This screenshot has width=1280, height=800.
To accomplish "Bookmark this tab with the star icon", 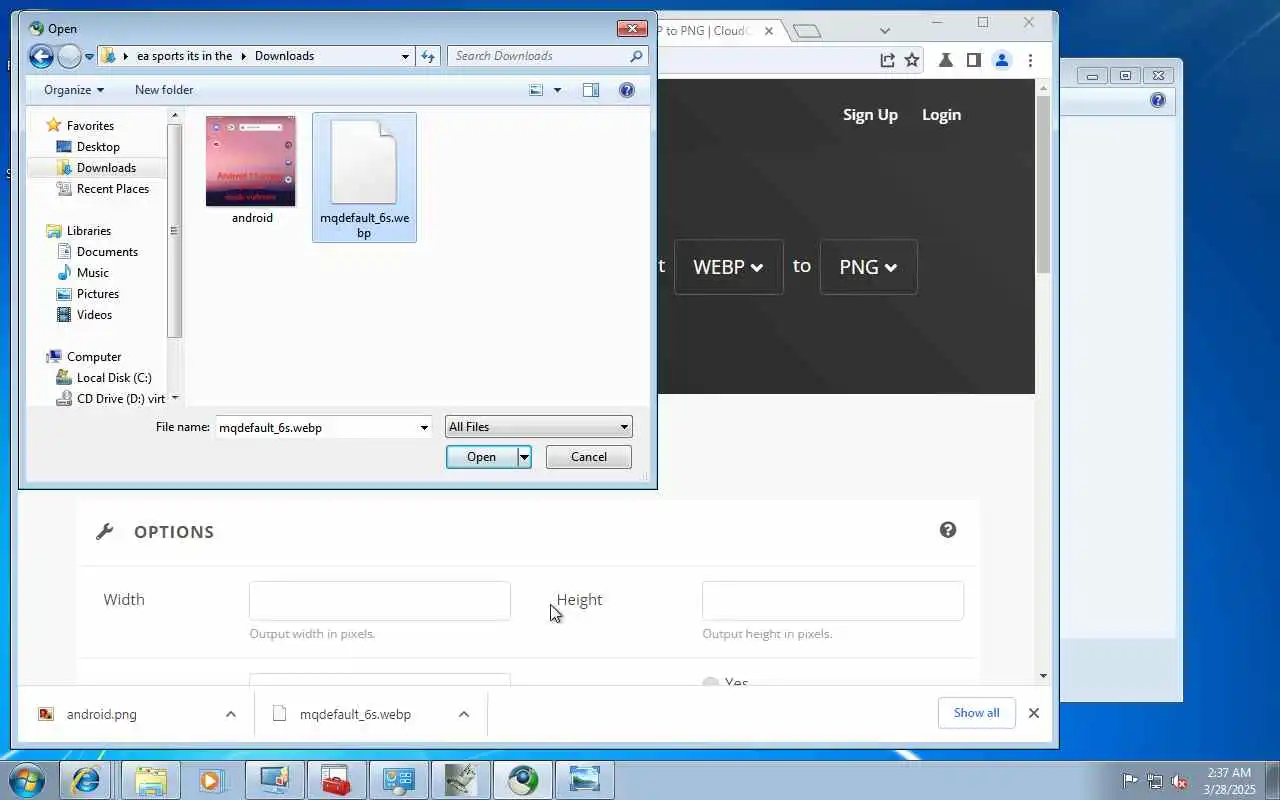I will 912,60.
